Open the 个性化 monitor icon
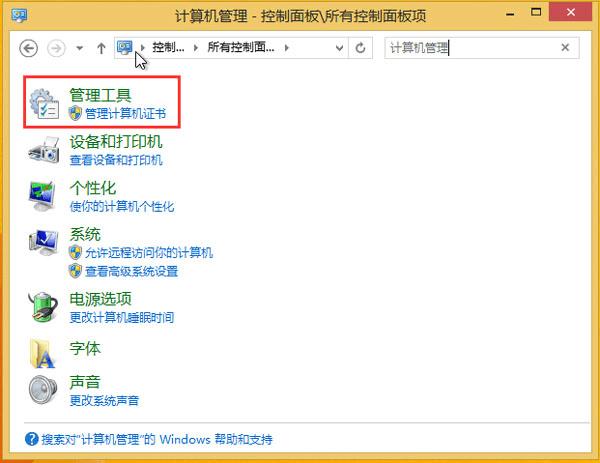The image size is (600, 463). [x=43, y=196]
